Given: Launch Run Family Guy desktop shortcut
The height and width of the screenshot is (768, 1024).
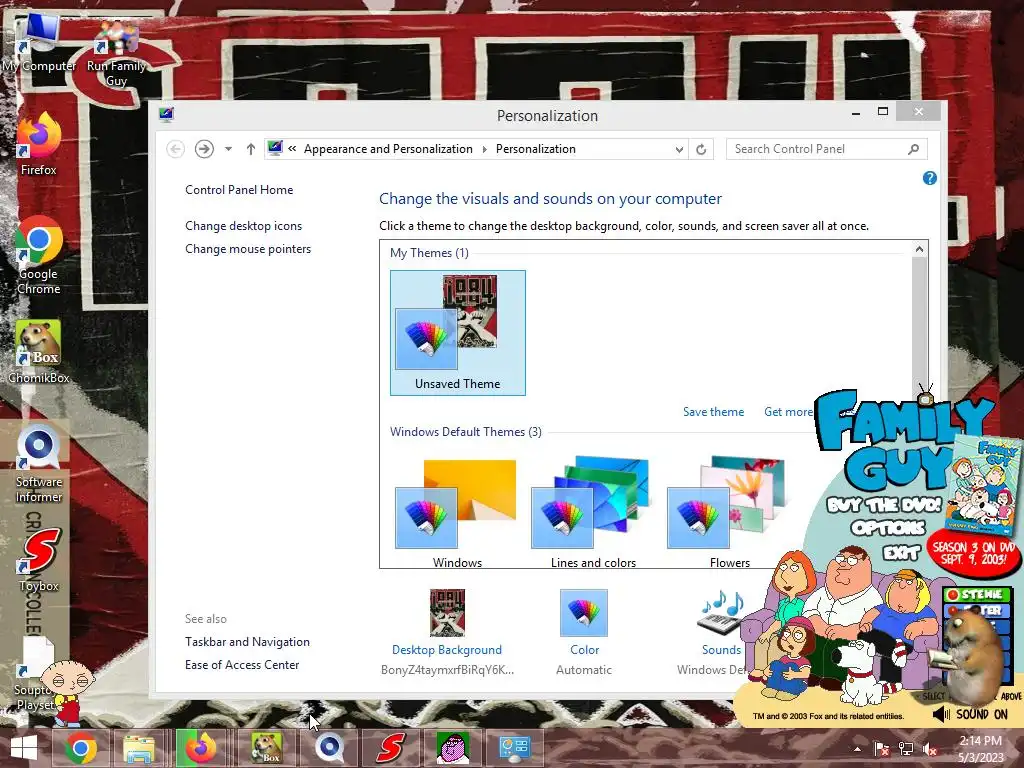Looking at the screenshot, I should point(116,52).
